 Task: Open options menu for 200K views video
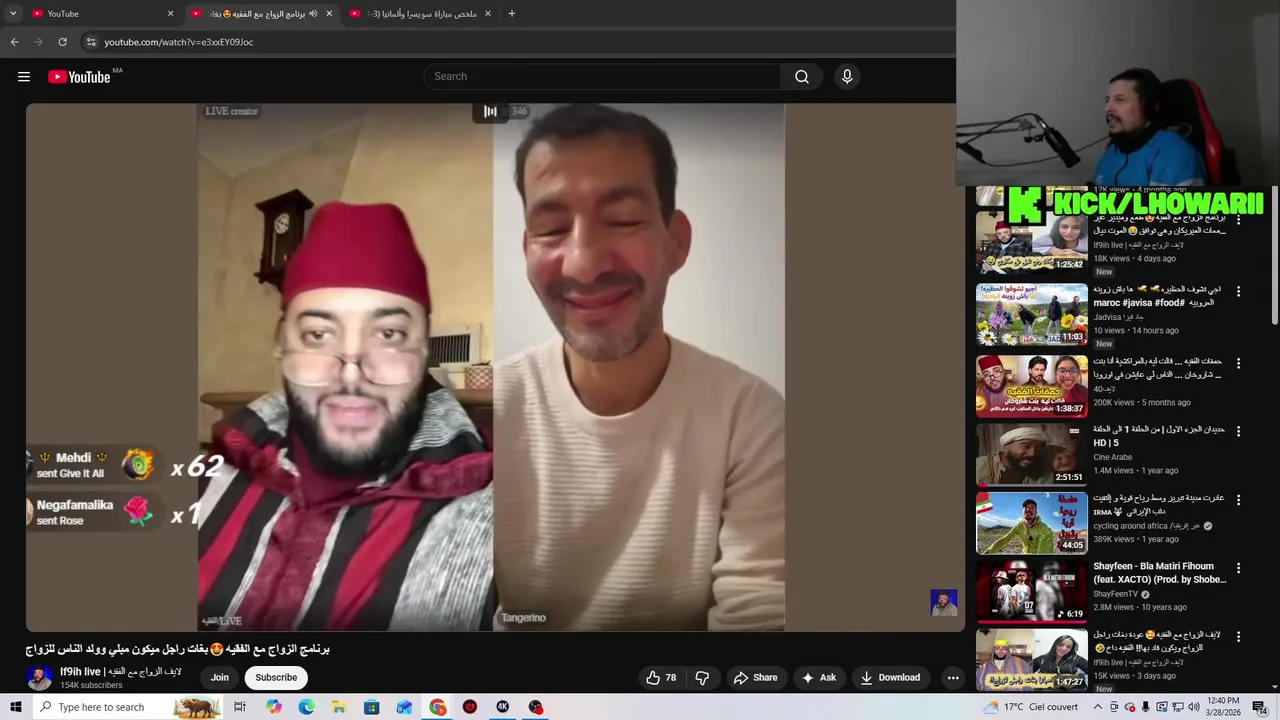pyautogui.click(x=1238, y=363)
